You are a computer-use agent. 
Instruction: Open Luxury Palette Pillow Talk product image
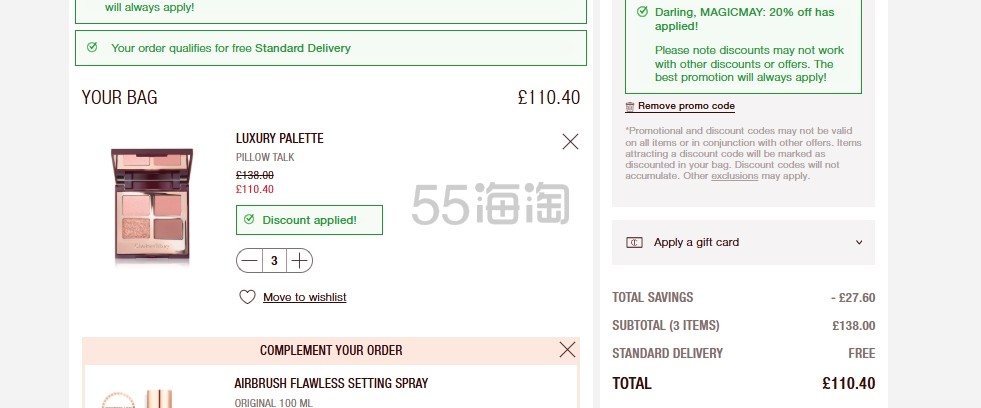pos(153,205)
